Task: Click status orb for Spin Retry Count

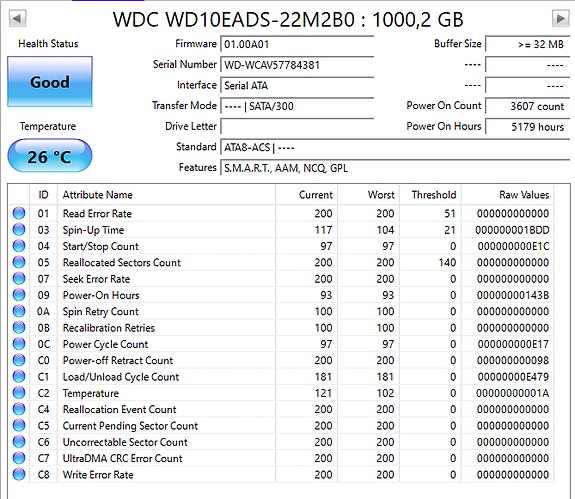Action: click(x=19, y=311)
